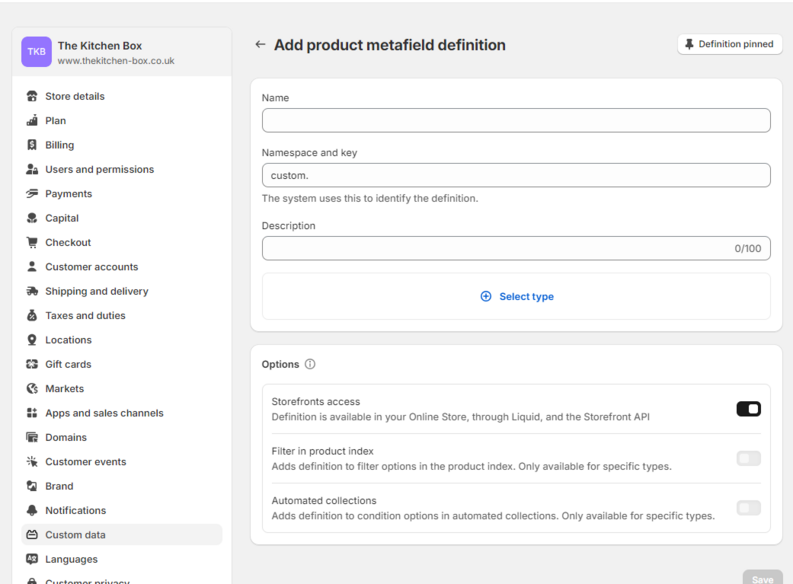
Task: Click the pin icon in Definition pinned
Action: pyautogui.click(x=689, y=44)
